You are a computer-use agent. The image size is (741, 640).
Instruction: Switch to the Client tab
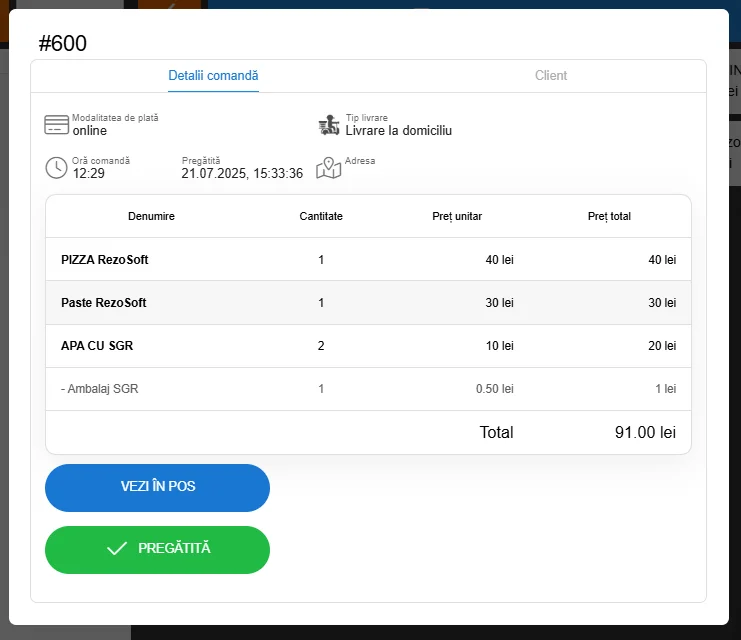pos(551,76)
